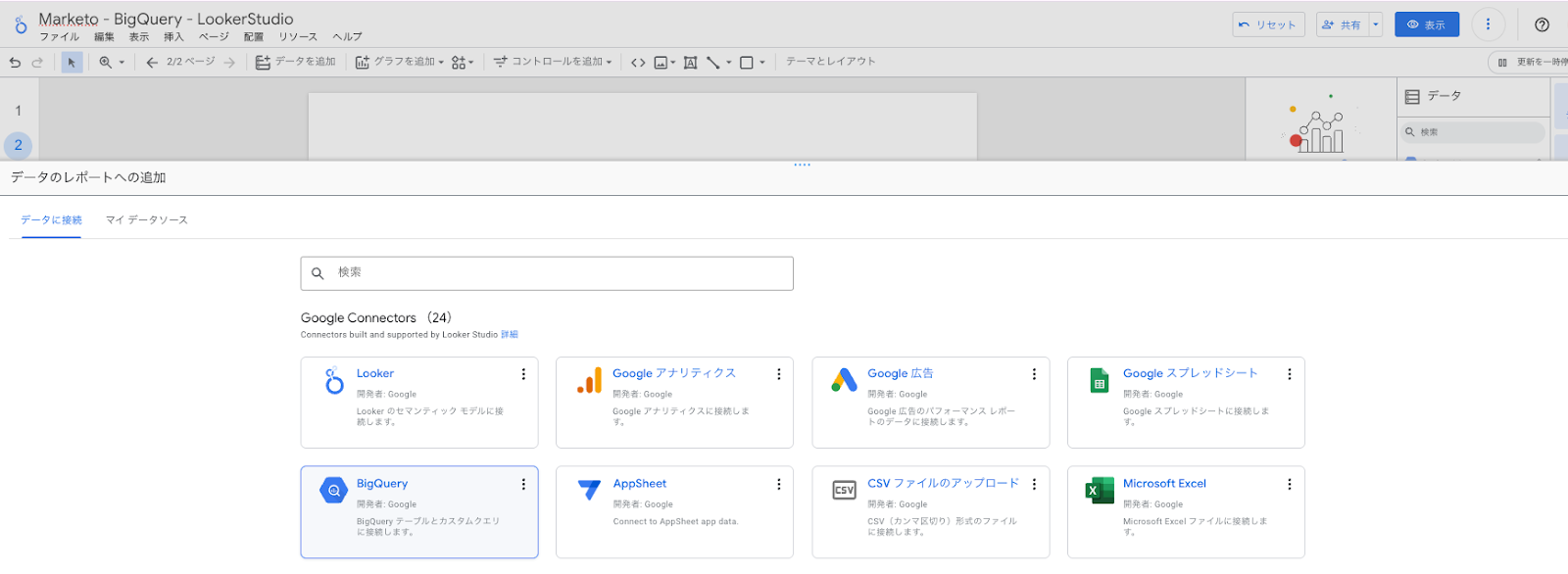Open the zoom level dropdown arrow
Screen dimensions: 1568x574
tap(122, 63)
